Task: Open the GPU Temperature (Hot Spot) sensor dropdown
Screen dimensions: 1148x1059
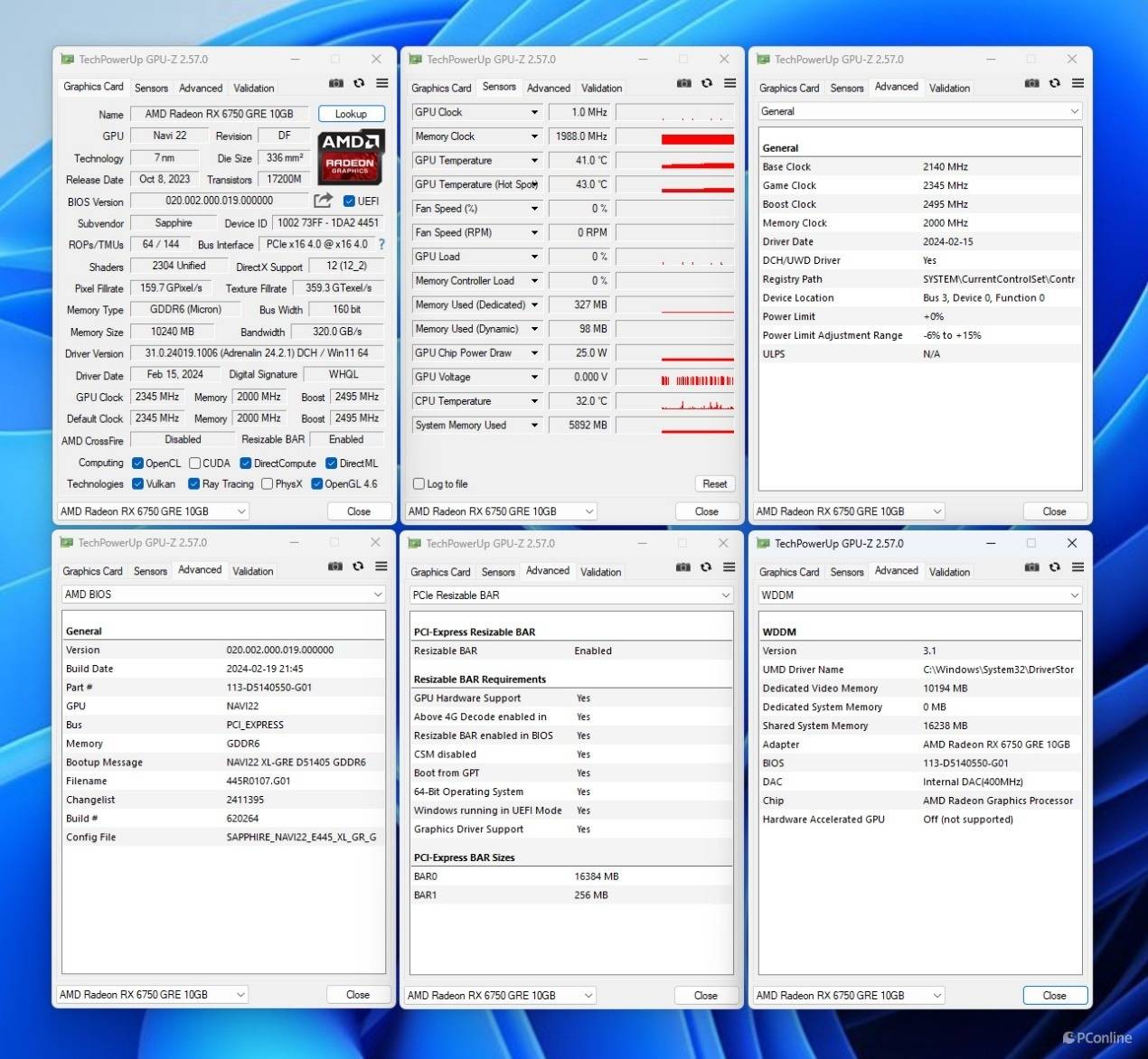Action: click(x=534, y=184)
